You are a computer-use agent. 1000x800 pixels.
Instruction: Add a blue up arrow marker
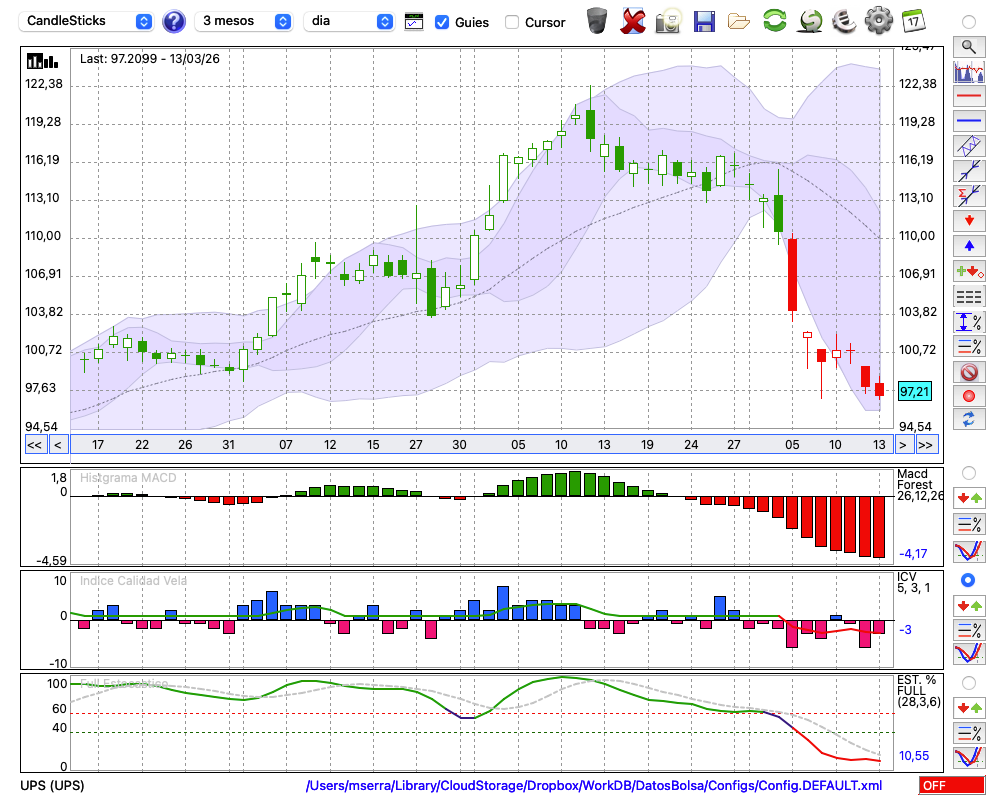(x=969, y=246)
